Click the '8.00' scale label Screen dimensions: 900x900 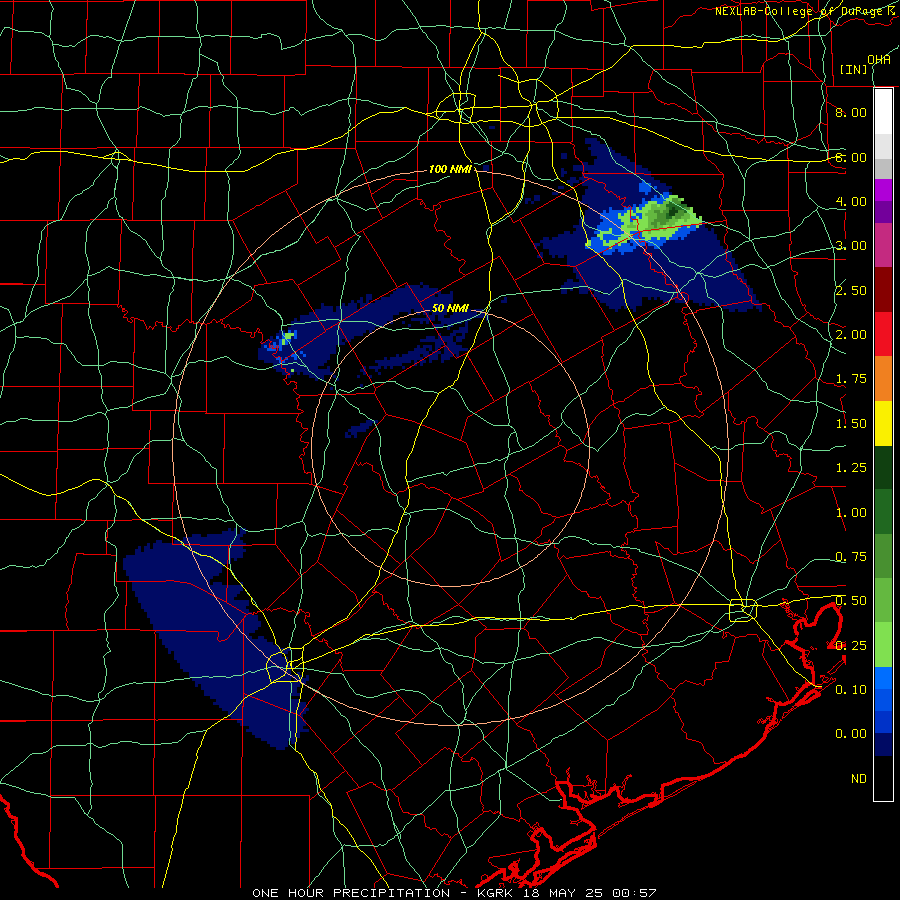coord(851,112)
